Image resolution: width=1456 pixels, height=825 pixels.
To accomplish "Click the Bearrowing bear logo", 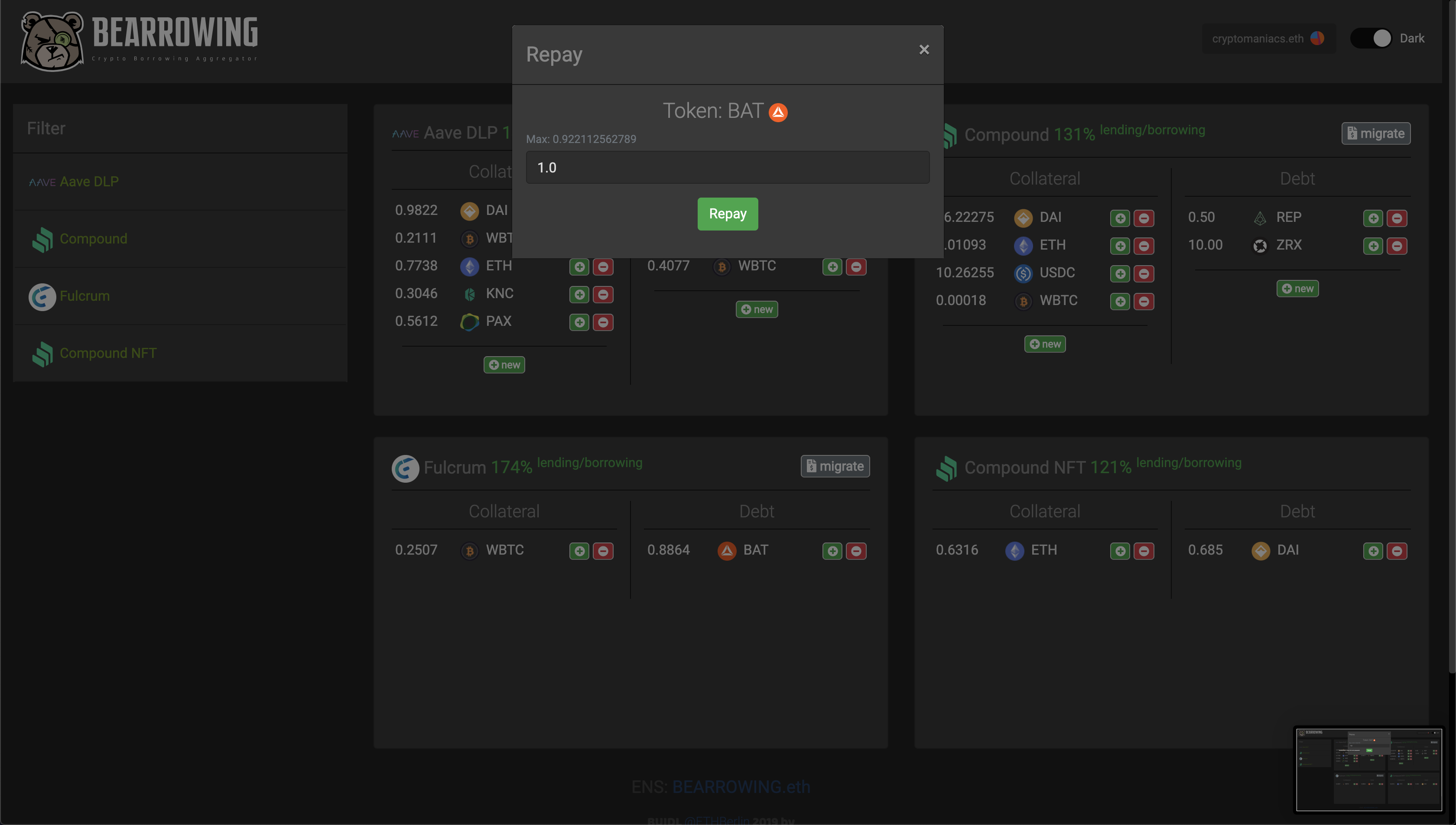I will (x=52, y=41).
